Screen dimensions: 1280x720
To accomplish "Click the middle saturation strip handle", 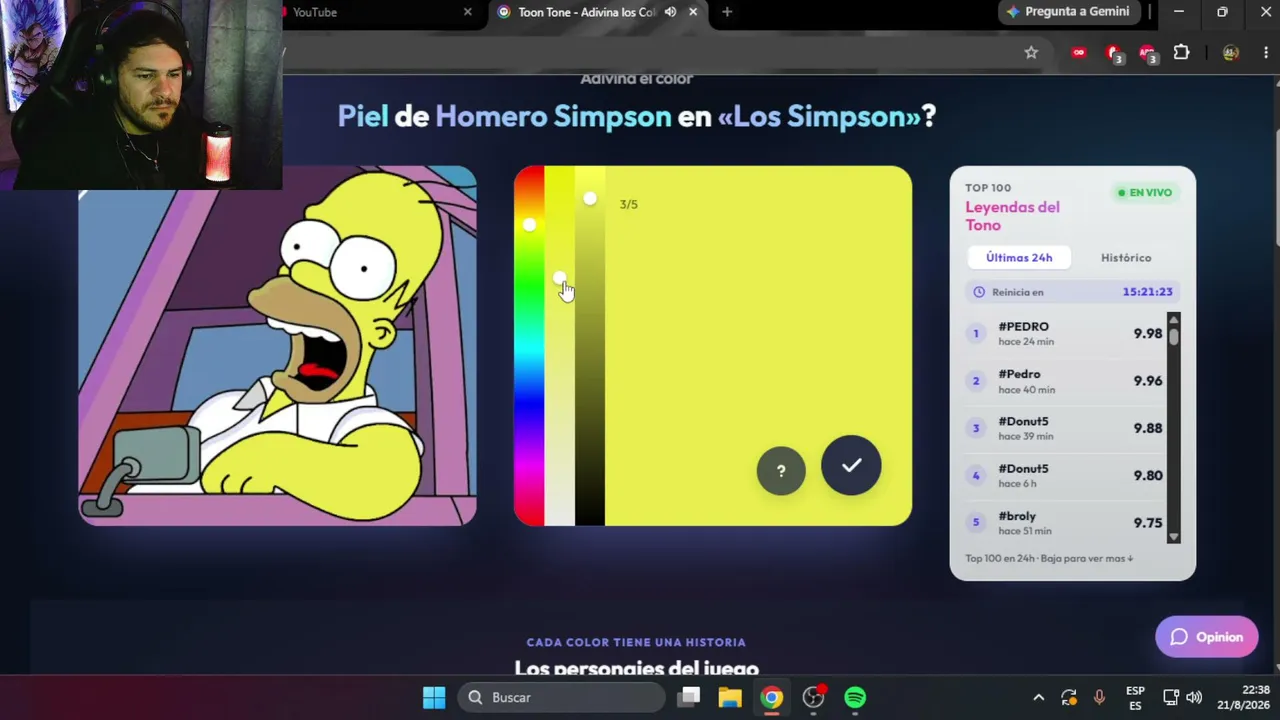I will 559,278.
